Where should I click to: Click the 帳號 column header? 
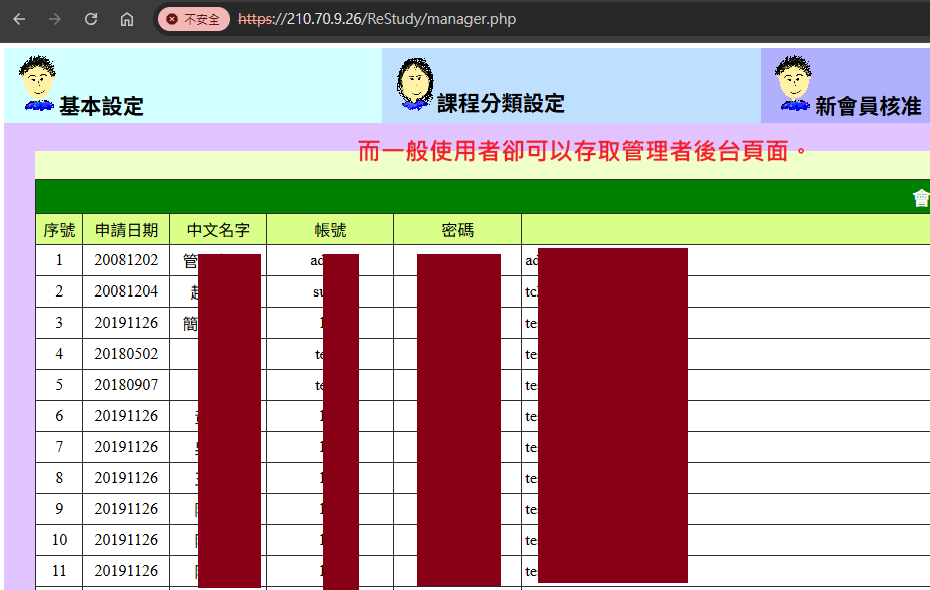point(330,230)
